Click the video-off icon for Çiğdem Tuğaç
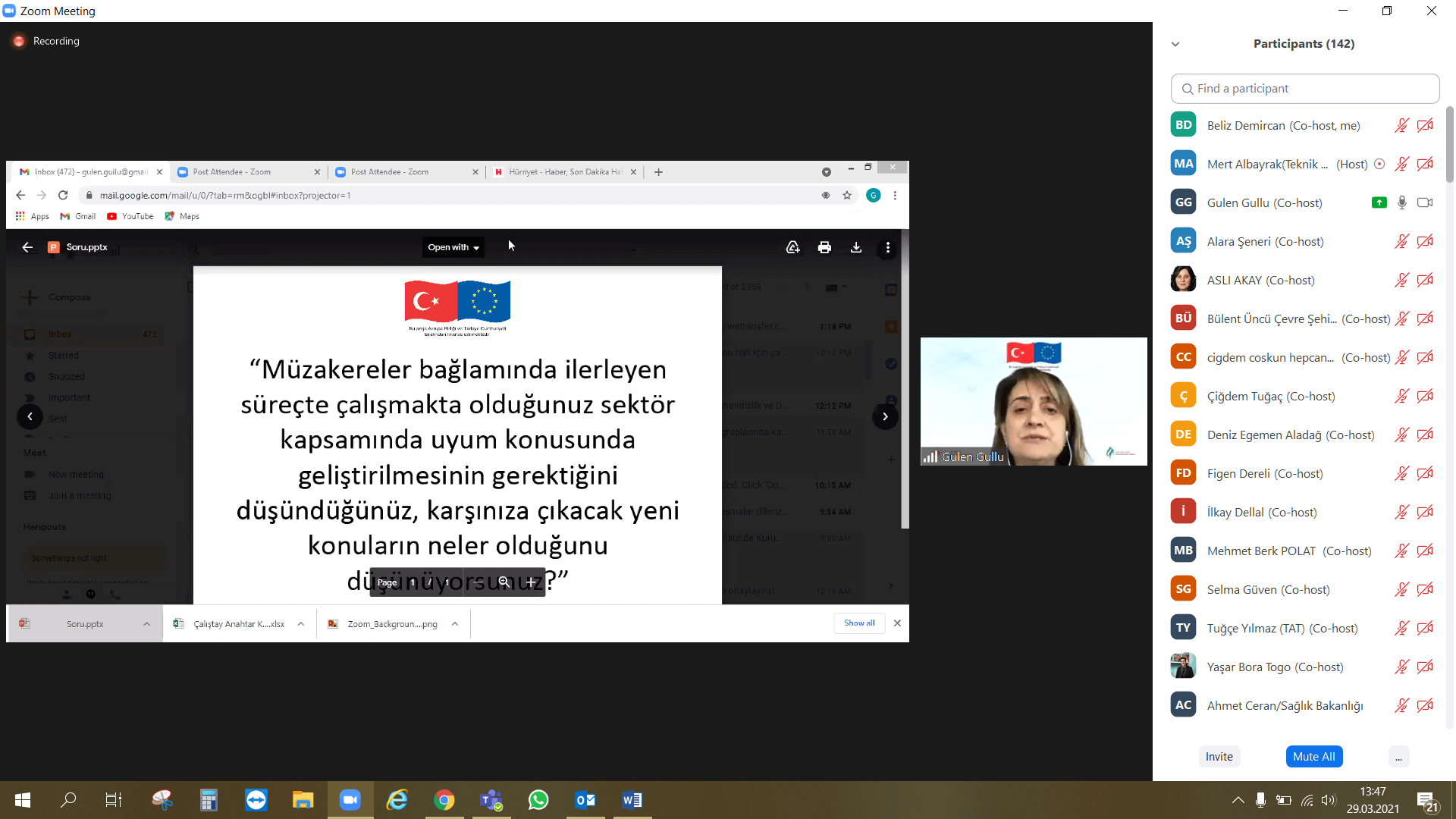1456x819 pixels. pyautogui.click(x=1426, y=396)
